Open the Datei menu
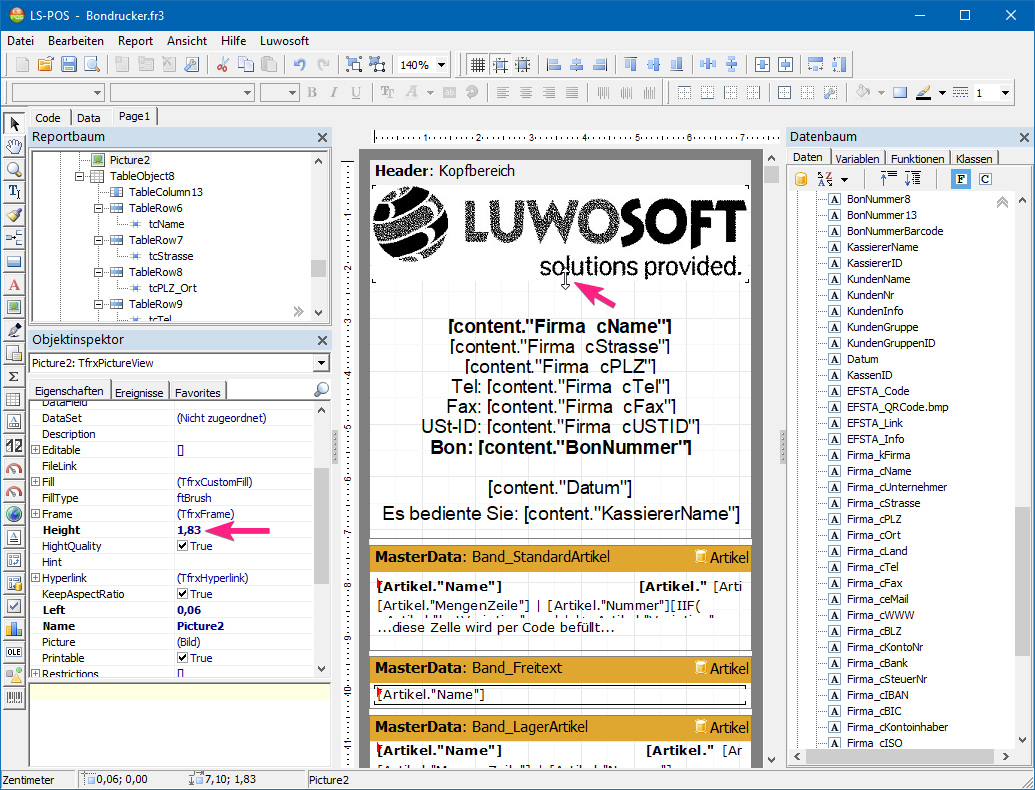Screen dimensions: 1035x790 pos(20,41)
